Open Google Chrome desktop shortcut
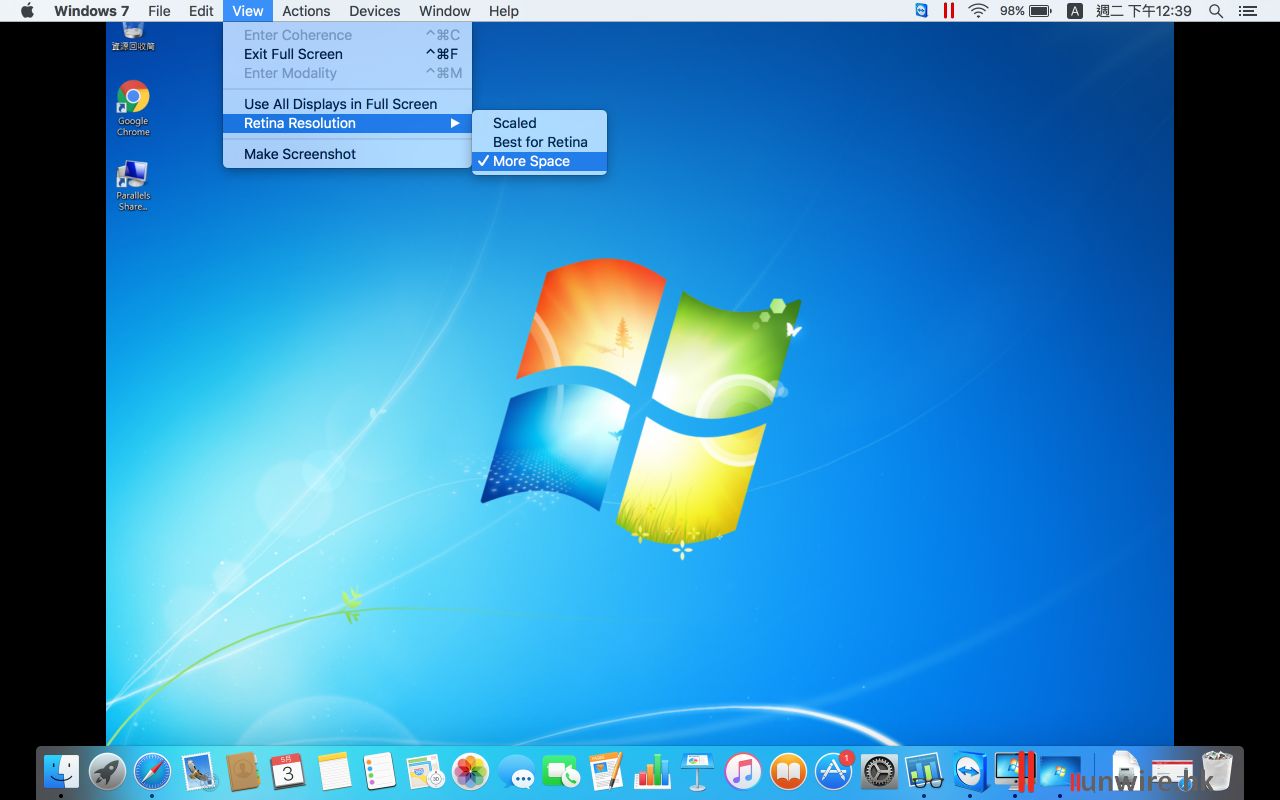This screenshot has height=800, width=1280. tap(133, 99)
